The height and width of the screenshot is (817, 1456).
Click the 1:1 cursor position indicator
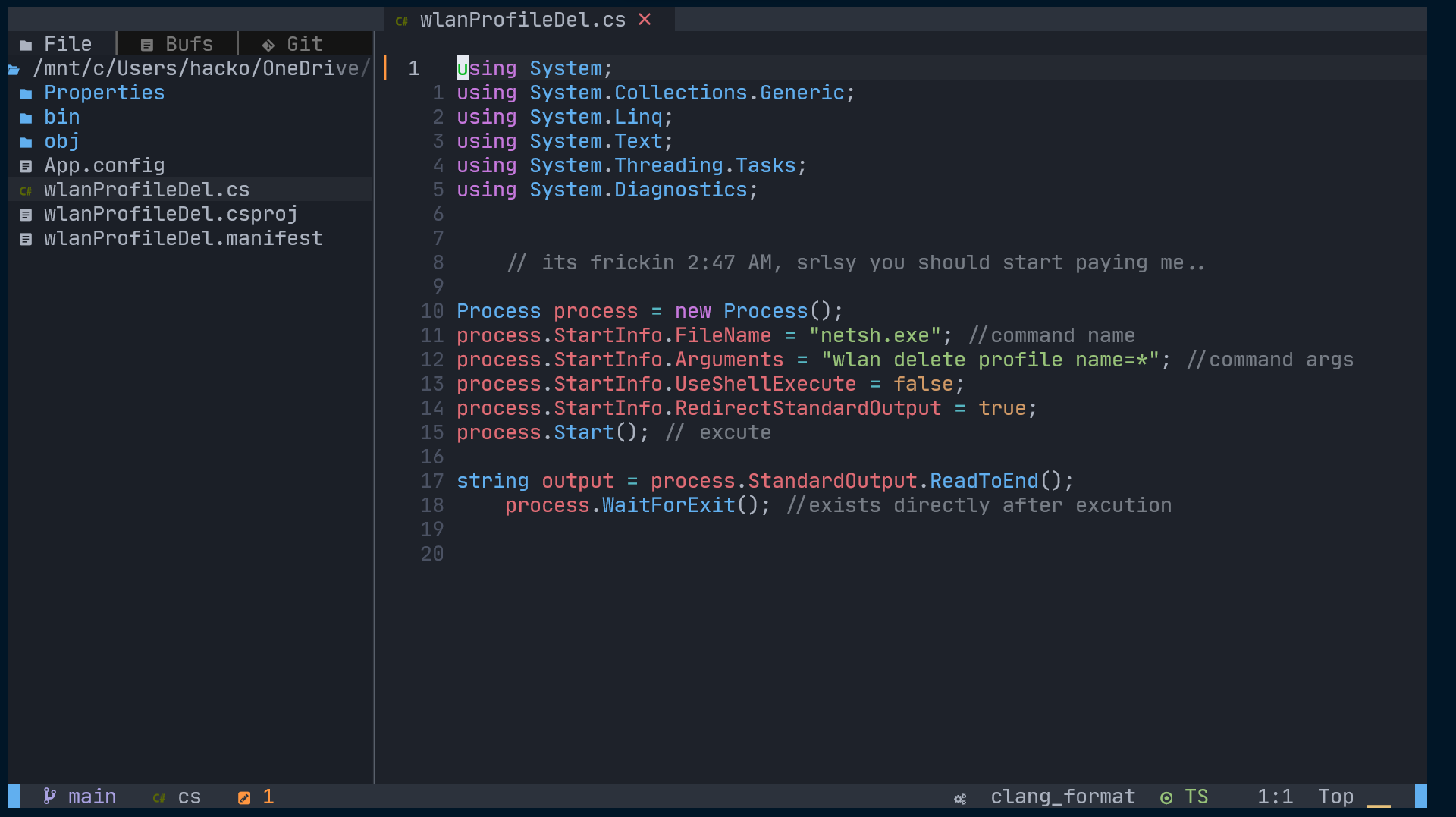[1276, 797]
